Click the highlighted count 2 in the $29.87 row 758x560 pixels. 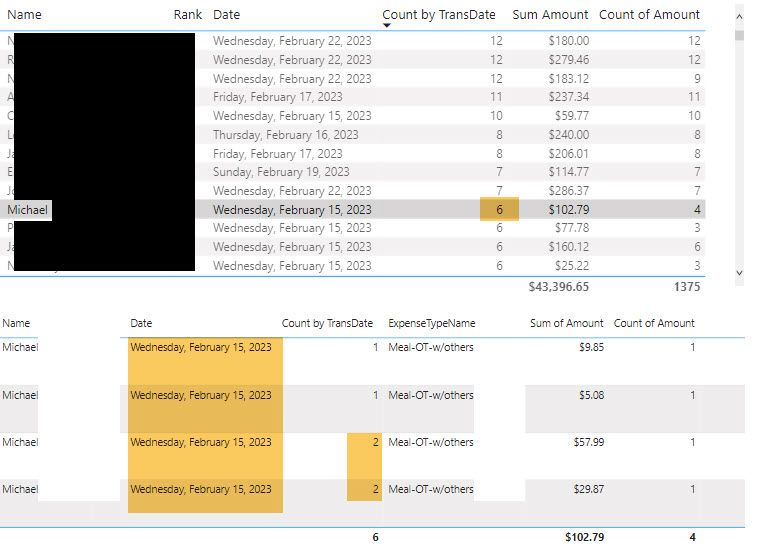375,489
